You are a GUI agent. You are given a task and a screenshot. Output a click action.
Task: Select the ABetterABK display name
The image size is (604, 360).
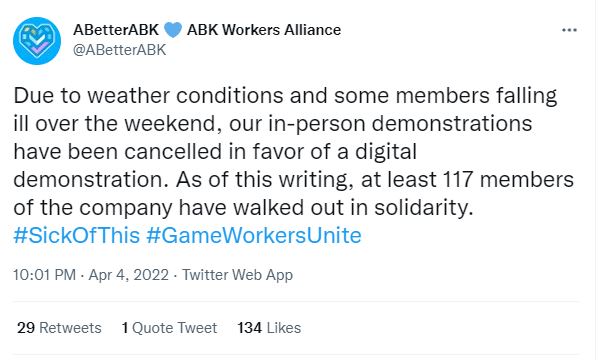[116, 30]
